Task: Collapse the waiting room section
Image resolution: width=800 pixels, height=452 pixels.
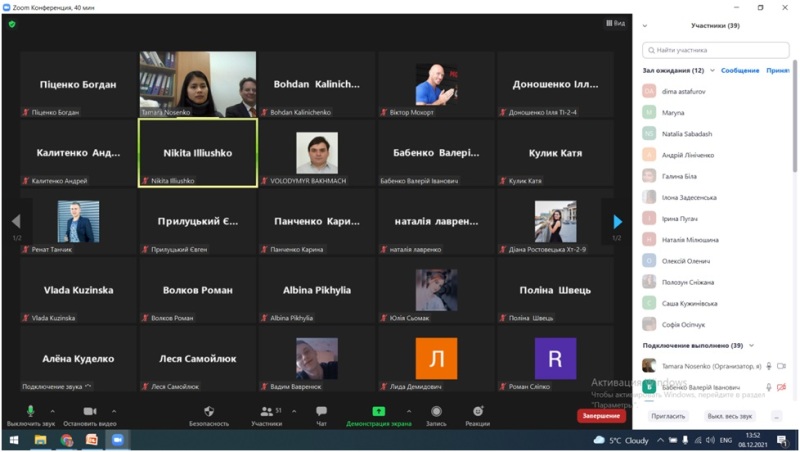Action: pos(712,70)
